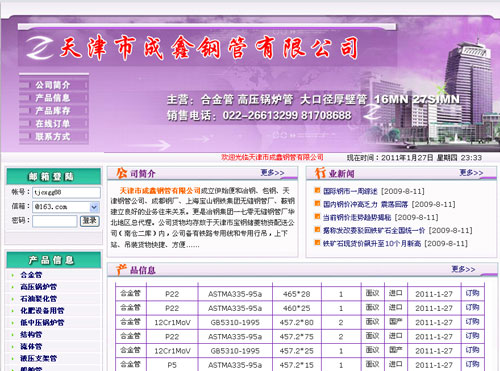The height and width of the screenshot is (371, 500).
Task: Click 更多>> in 公司简介 section
Action: click(x=272, y=173)
